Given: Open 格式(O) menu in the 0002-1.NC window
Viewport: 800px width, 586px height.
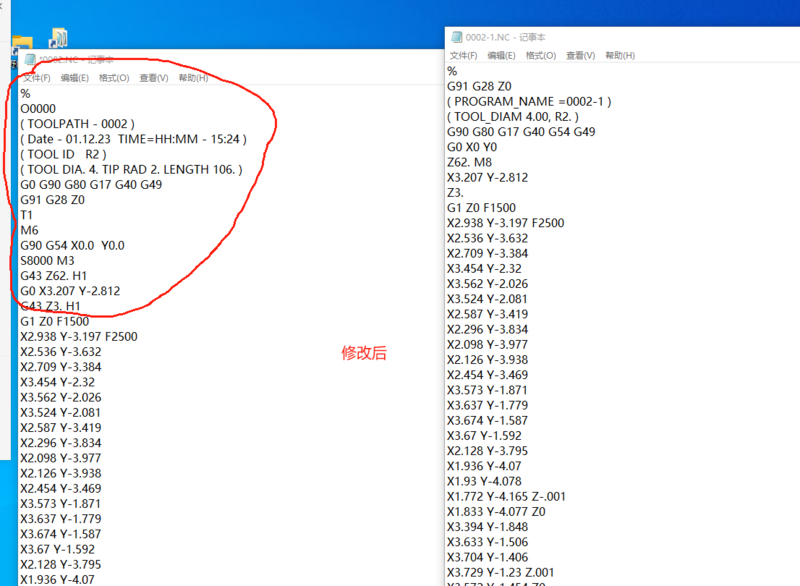Looking at the screenshot, I should tap(541, 56).
